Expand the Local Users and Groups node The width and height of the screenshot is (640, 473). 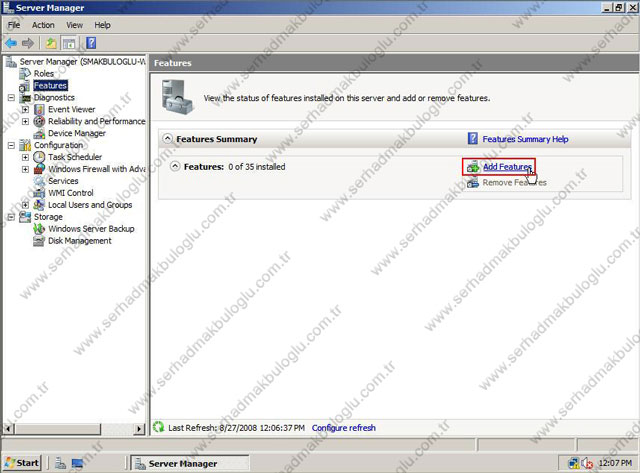pos(25,205)
